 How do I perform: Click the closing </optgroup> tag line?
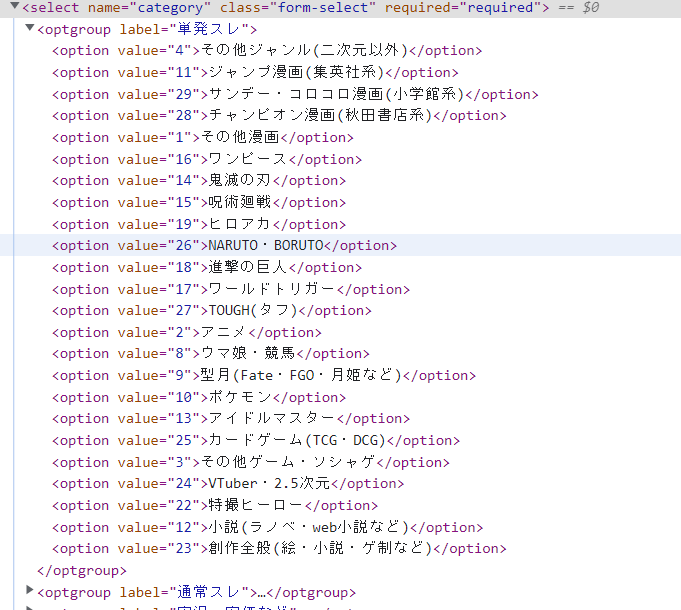coord(81,570)
